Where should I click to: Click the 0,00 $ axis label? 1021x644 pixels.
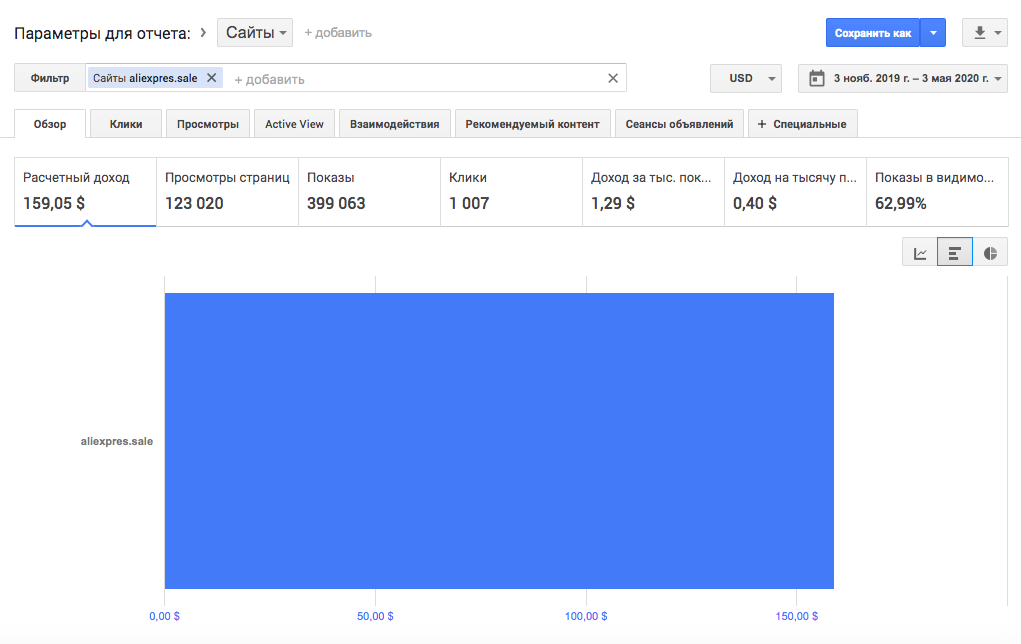tap(165, 616)
